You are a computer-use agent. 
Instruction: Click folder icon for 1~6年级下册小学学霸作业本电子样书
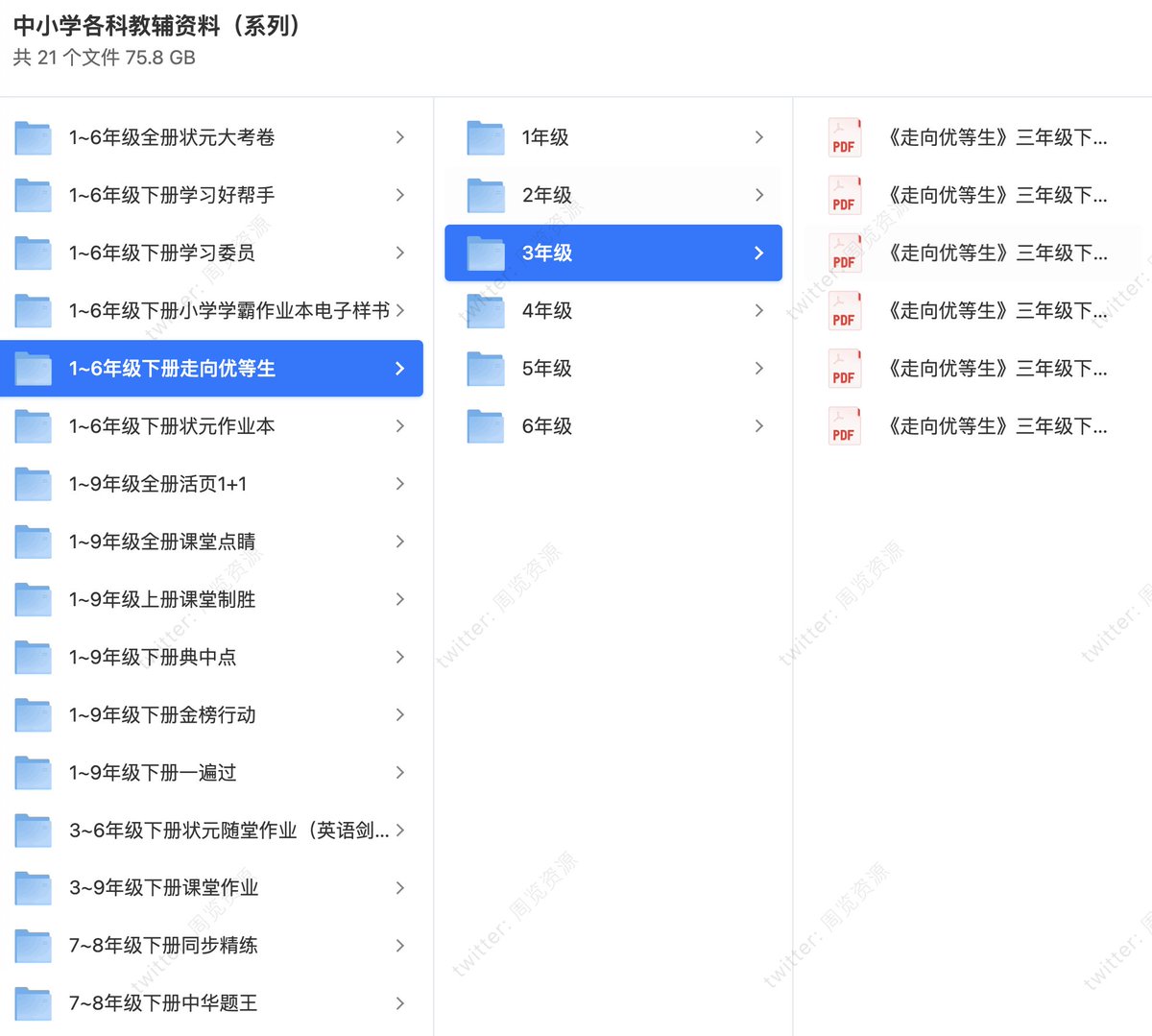pyautogui.click(x=33, y=311)
